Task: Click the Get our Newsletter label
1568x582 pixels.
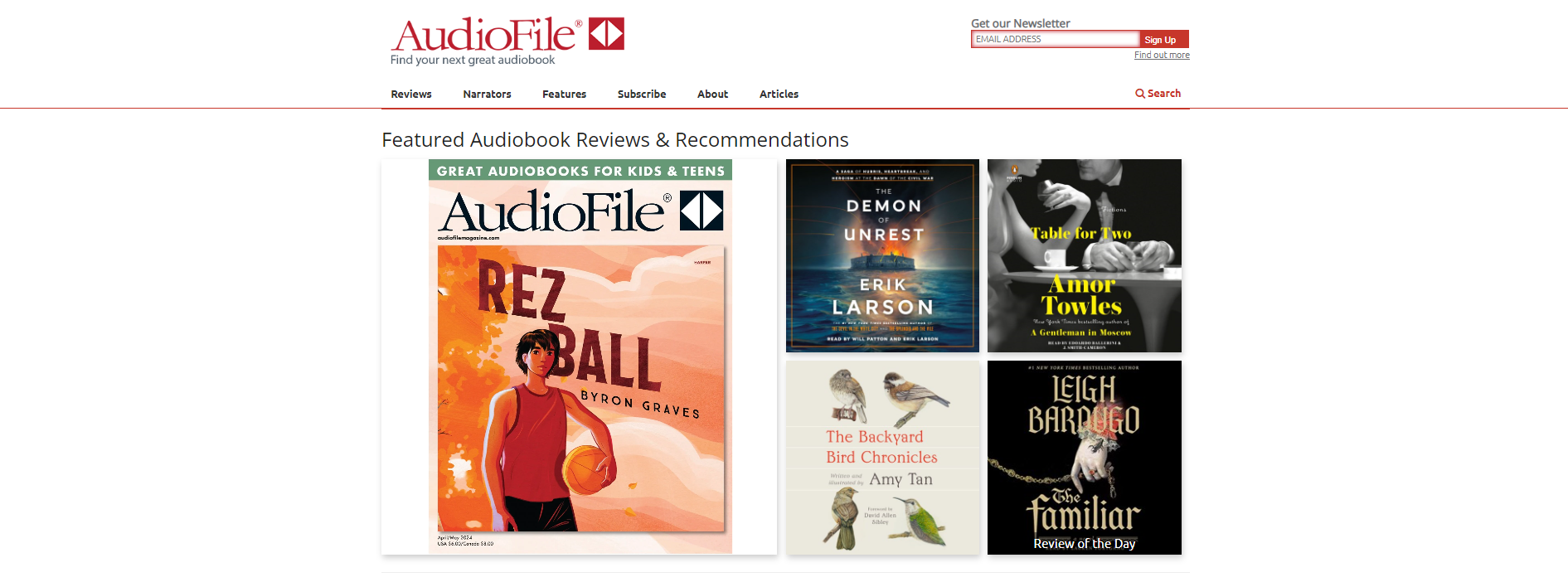Action: [x=1021, y=23]
